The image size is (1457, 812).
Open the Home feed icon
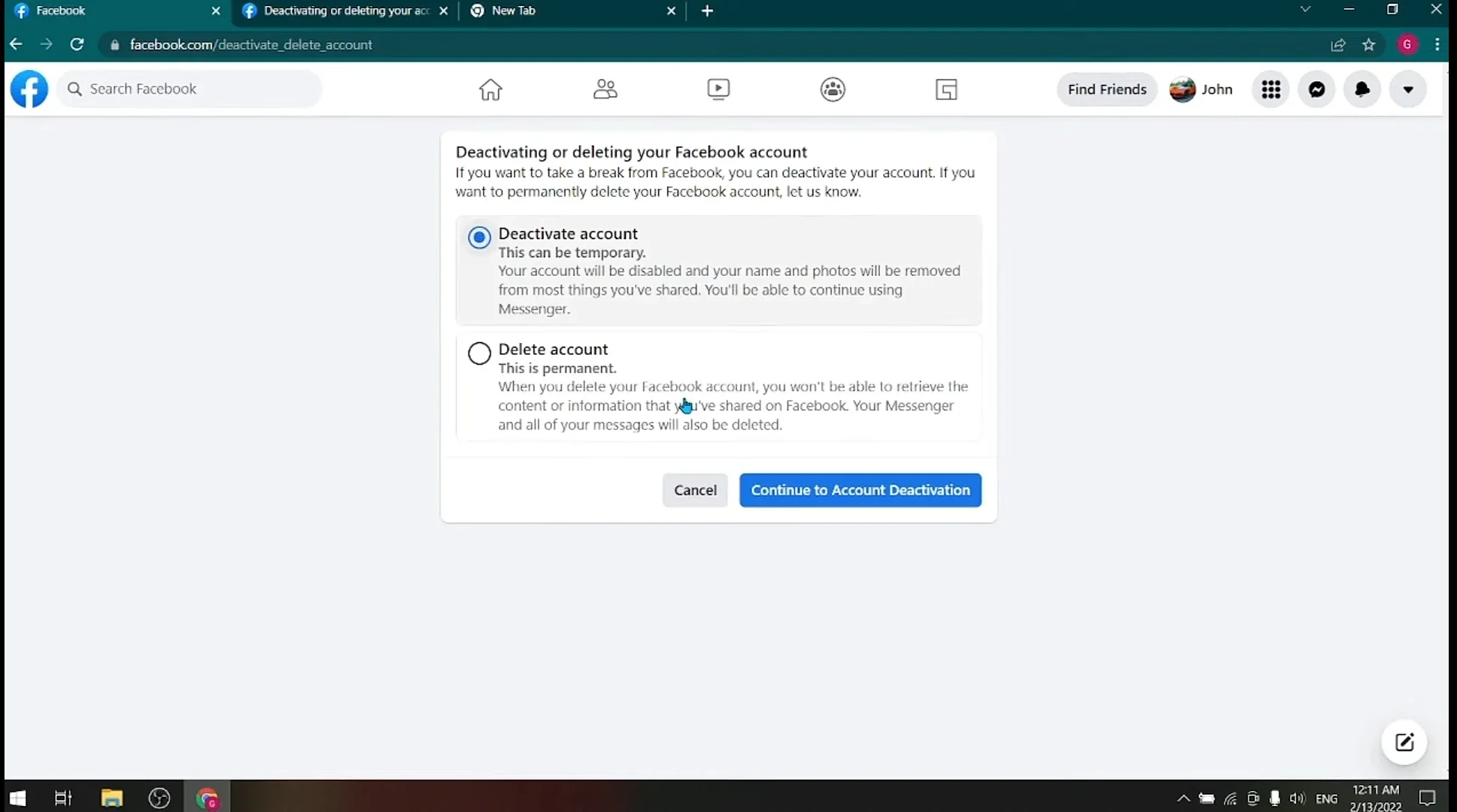(x=490, y=89)
